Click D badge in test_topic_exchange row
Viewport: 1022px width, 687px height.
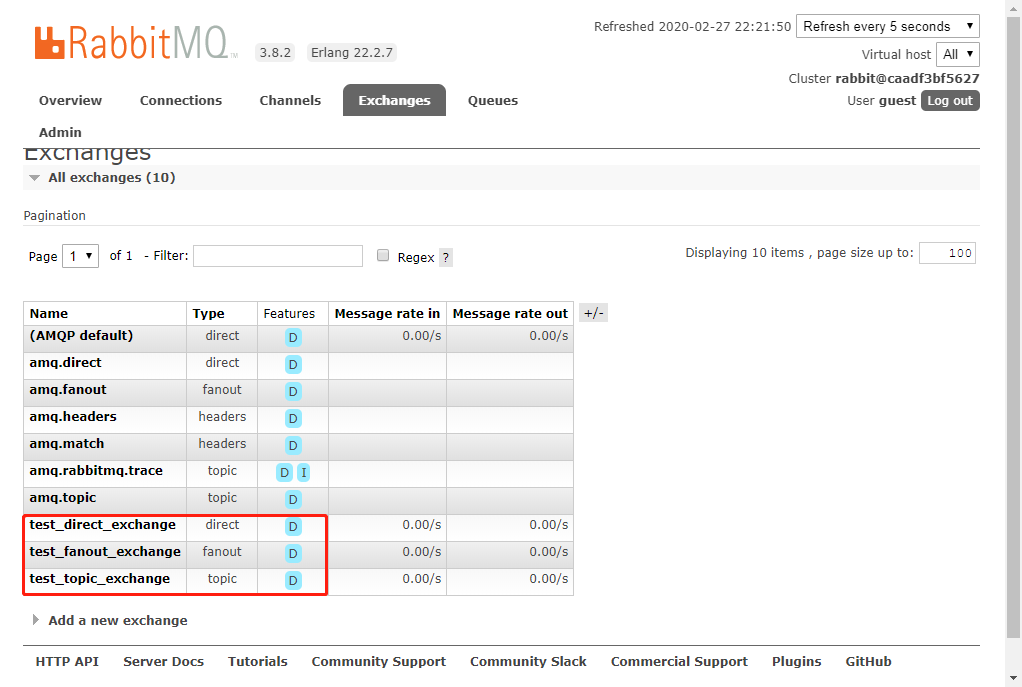(x=293, y=581)
